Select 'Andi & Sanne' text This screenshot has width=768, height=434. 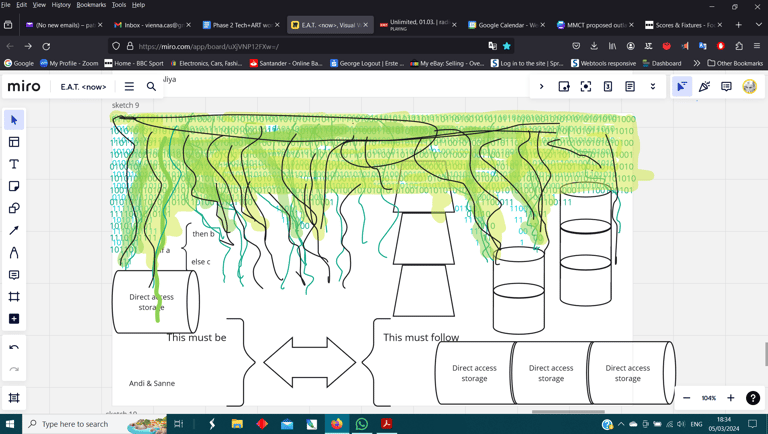click(152, 384)
